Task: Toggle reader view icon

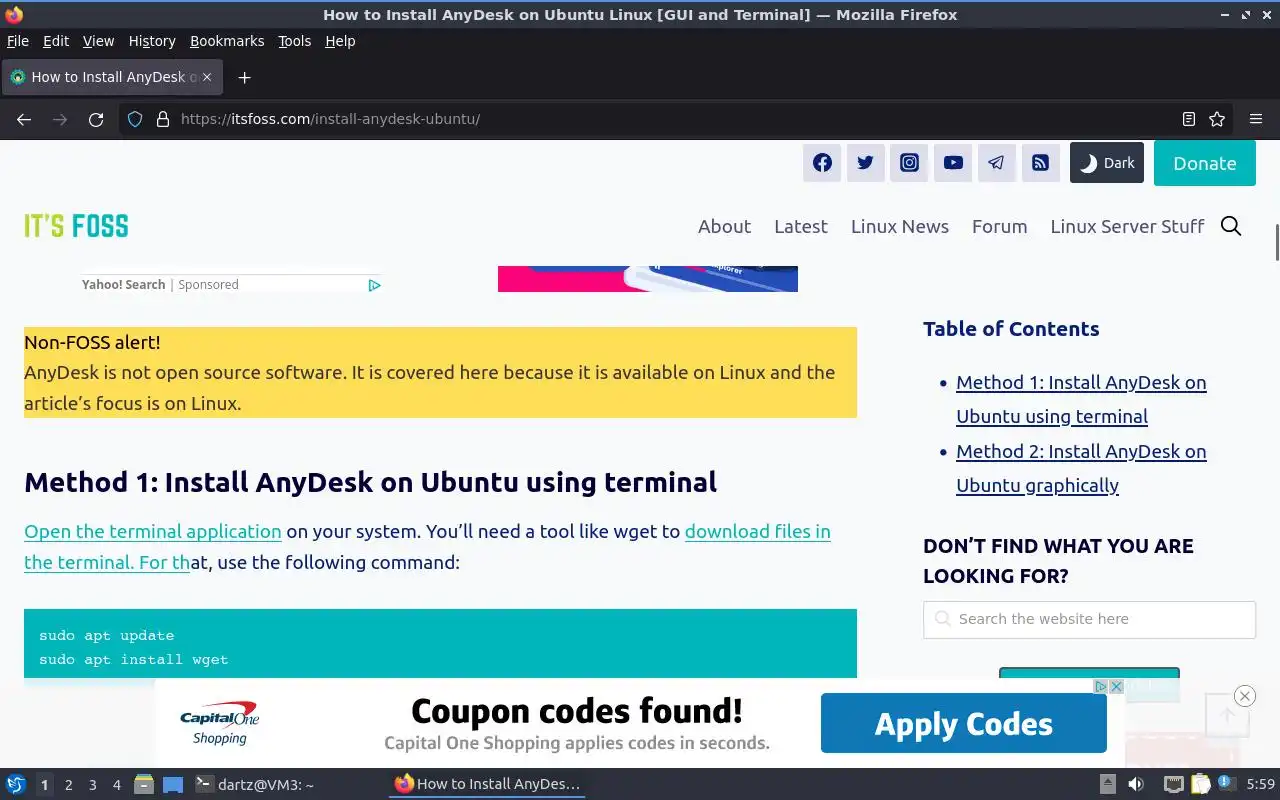Action: 1189,119
